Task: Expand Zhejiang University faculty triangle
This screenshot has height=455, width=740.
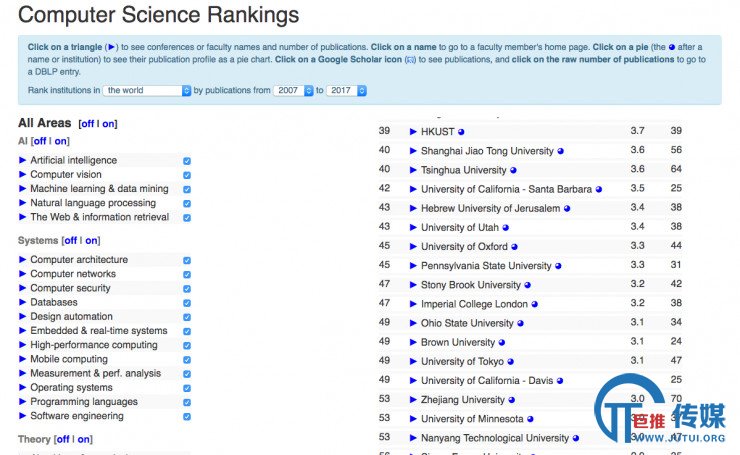Action: point(413,400)
